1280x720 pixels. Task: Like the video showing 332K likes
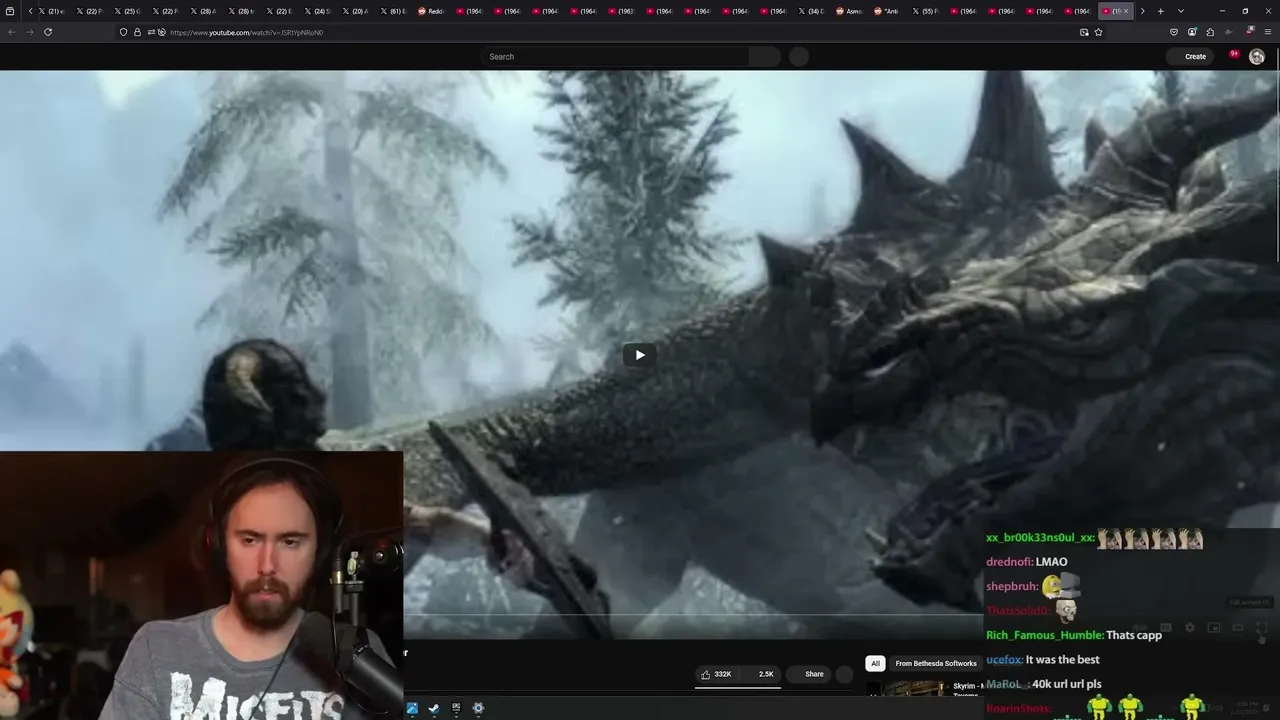pyautogui.click(x=718, y=674)
